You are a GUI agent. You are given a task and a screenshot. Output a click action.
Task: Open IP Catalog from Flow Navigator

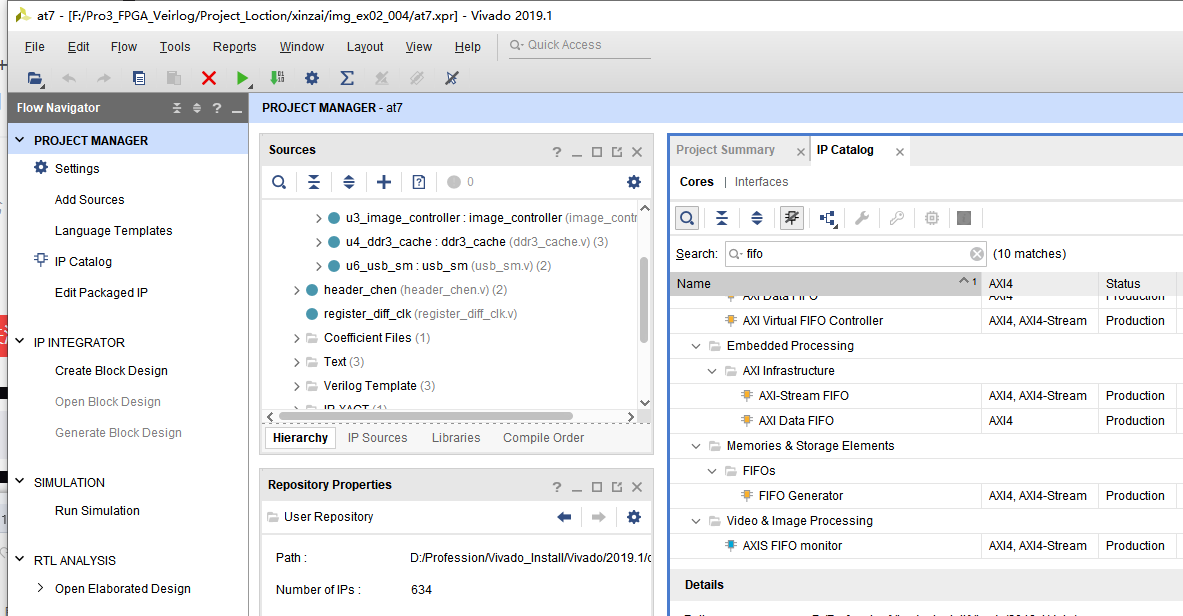[83, 261]
